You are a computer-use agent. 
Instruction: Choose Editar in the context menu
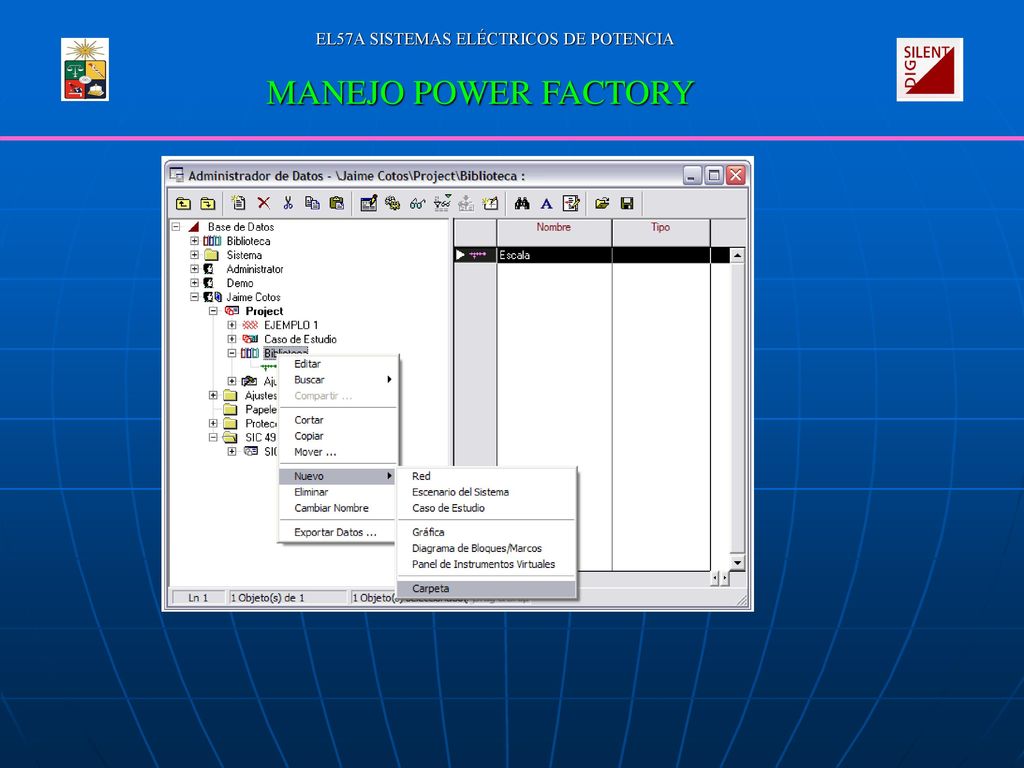coord(338,364)
